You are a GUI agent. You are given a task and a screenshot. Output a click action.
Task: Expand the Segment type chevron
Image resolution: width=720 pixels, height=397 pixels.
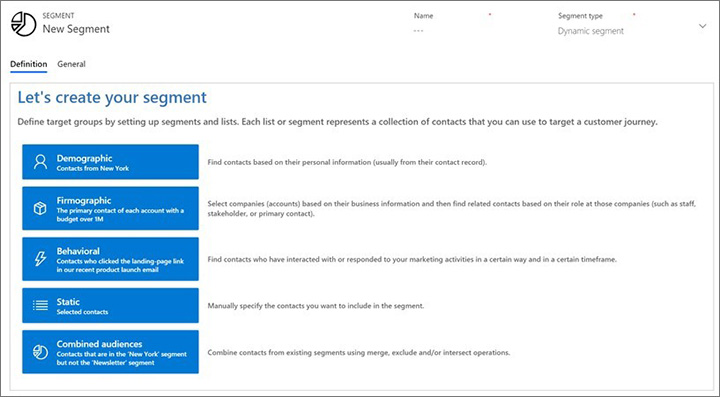703,26
